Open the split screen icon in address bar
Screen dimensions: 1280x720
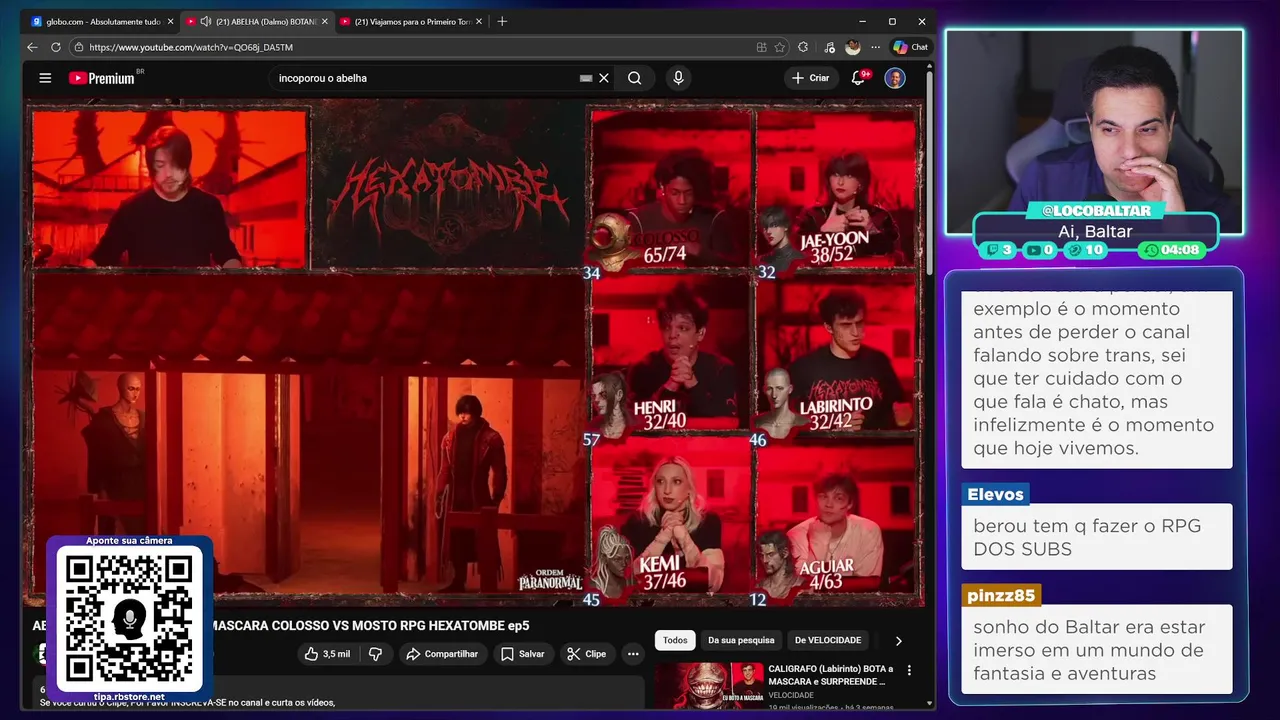pyautogui.click(x=762, y=47)
